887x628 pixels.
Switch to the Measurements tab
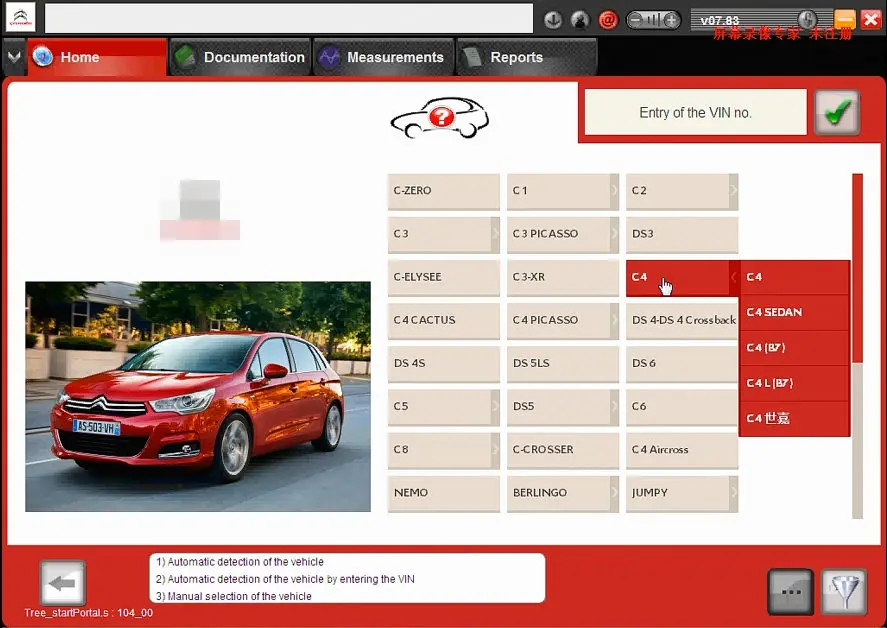(384, 57)
